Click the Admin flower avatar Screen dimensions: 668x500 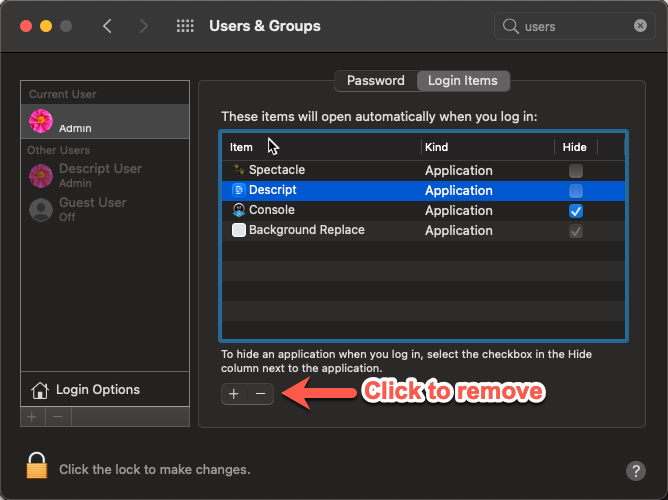point(41,121)
